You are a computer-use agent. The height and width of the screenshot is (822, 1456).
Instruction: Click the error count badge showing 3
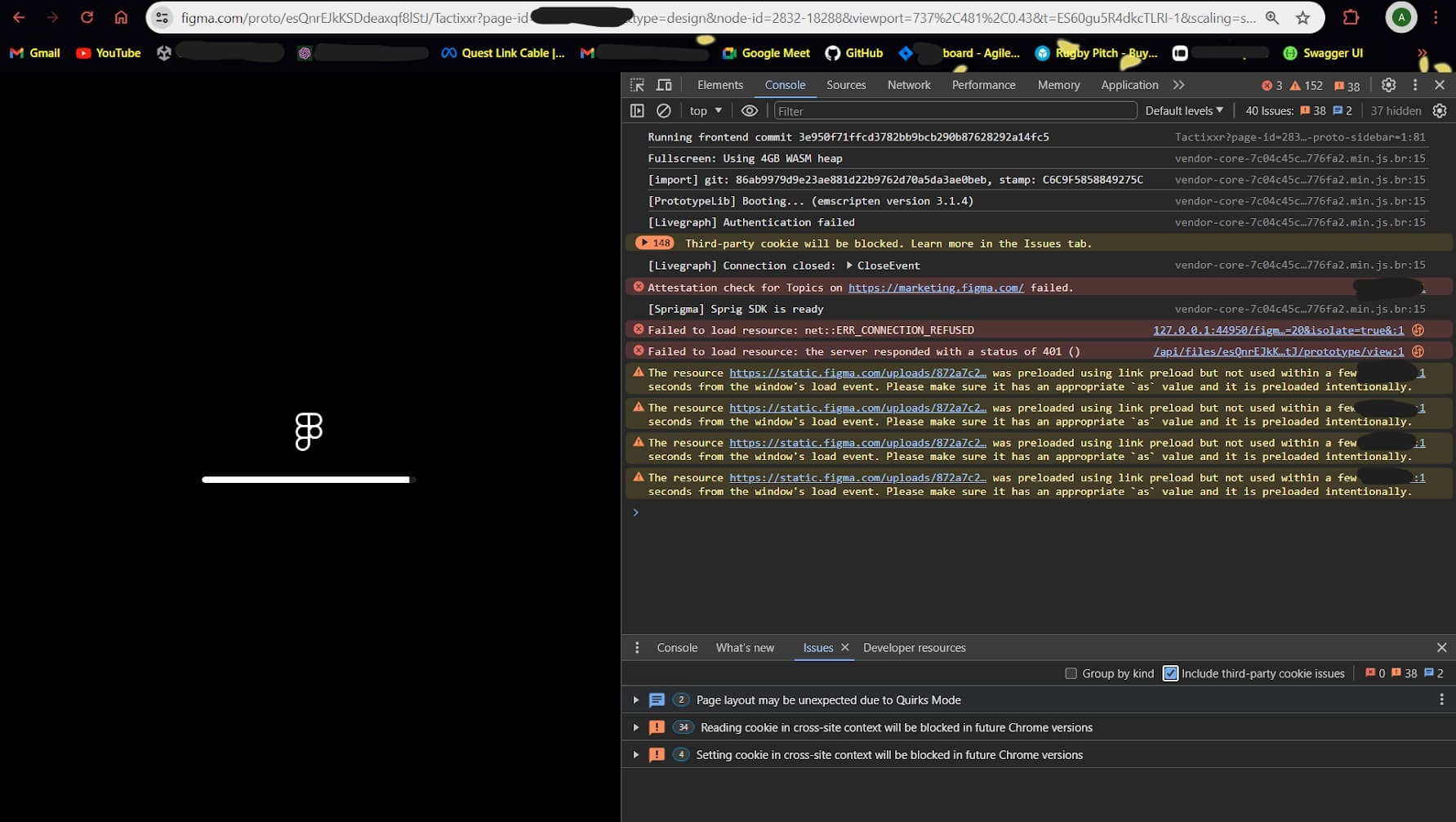pos(1271,86)
